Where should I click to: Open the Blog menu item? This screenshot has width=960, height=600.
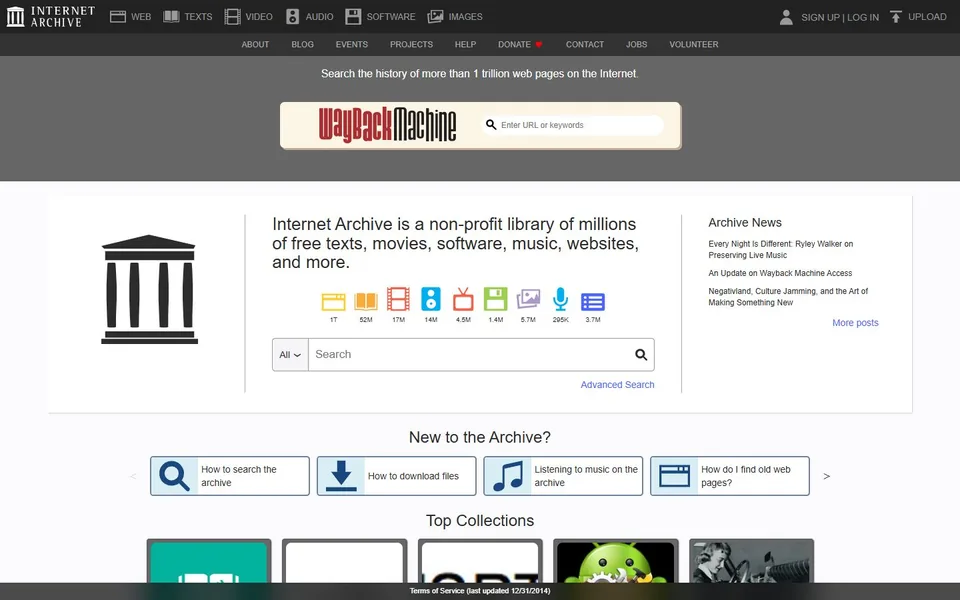[x=302, y=45]
